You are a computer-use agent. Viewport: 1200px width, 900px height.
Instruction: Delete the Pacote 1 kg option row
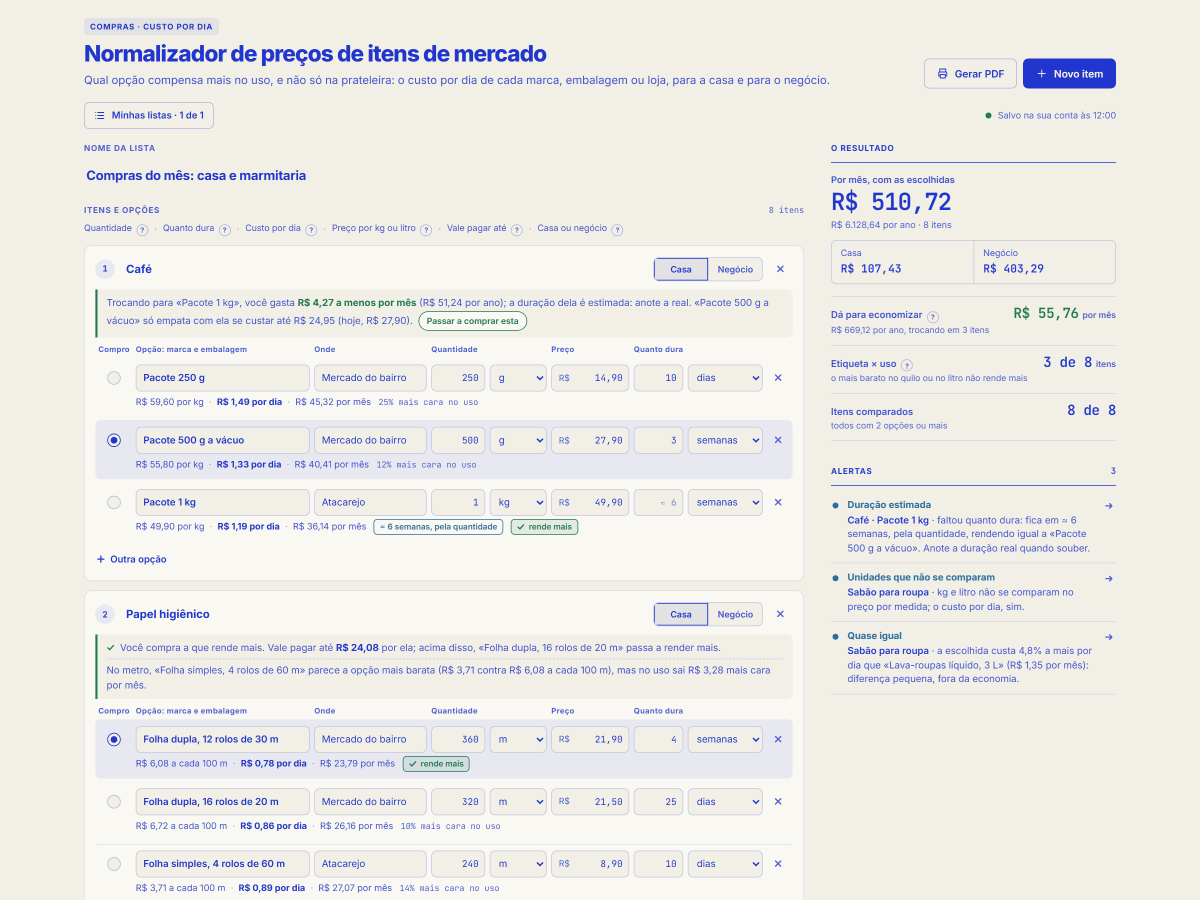click(x=778, y=502)
